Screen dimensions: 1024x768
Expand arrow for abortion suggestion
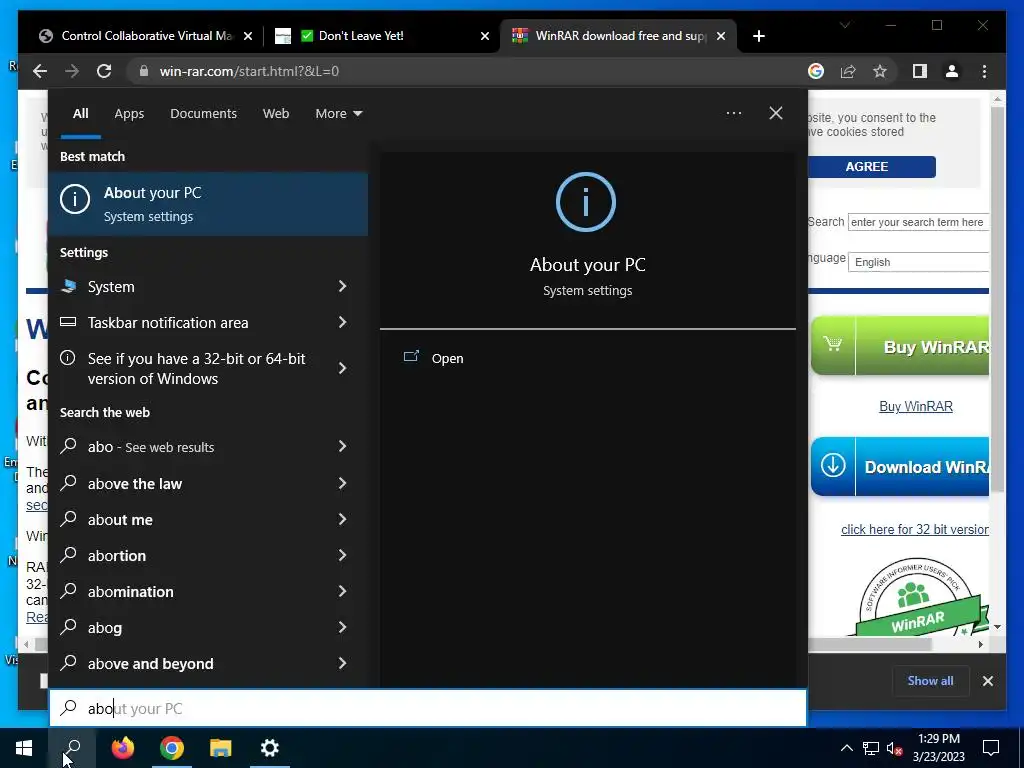(x=342, y=555)
